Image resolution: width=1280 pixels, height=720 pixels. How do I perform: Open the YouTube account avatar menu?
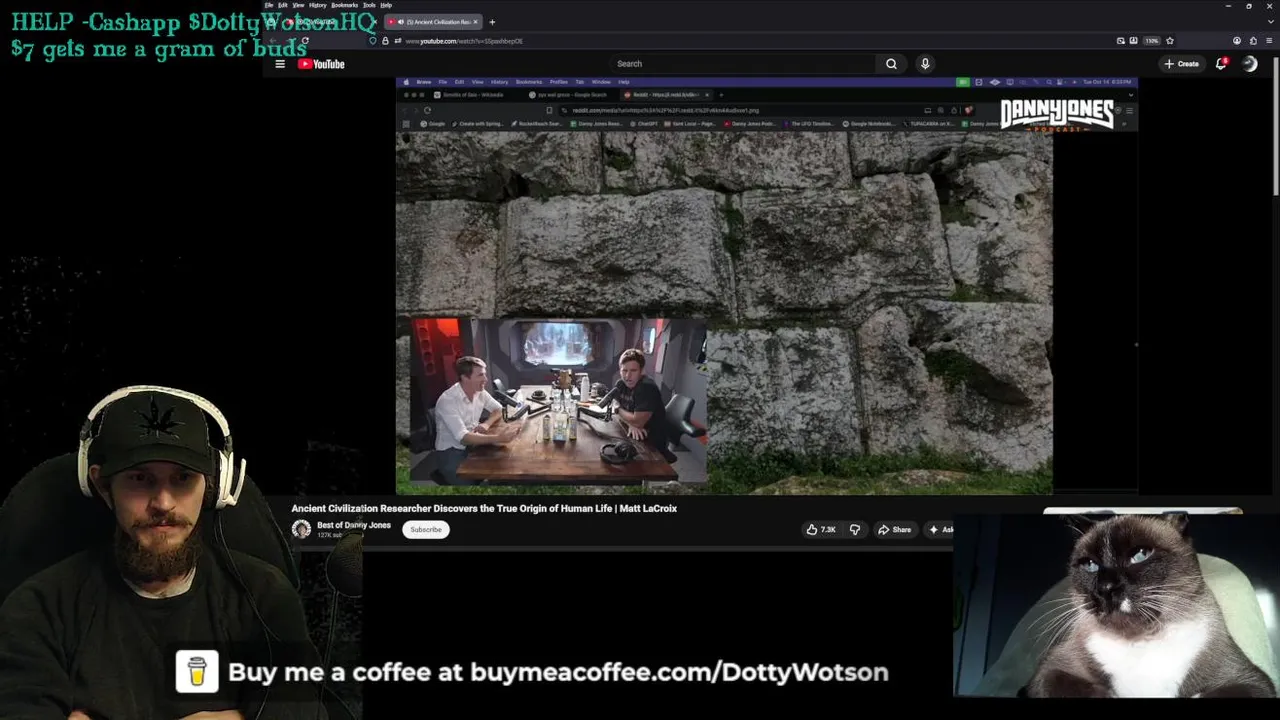point(1250,64)
